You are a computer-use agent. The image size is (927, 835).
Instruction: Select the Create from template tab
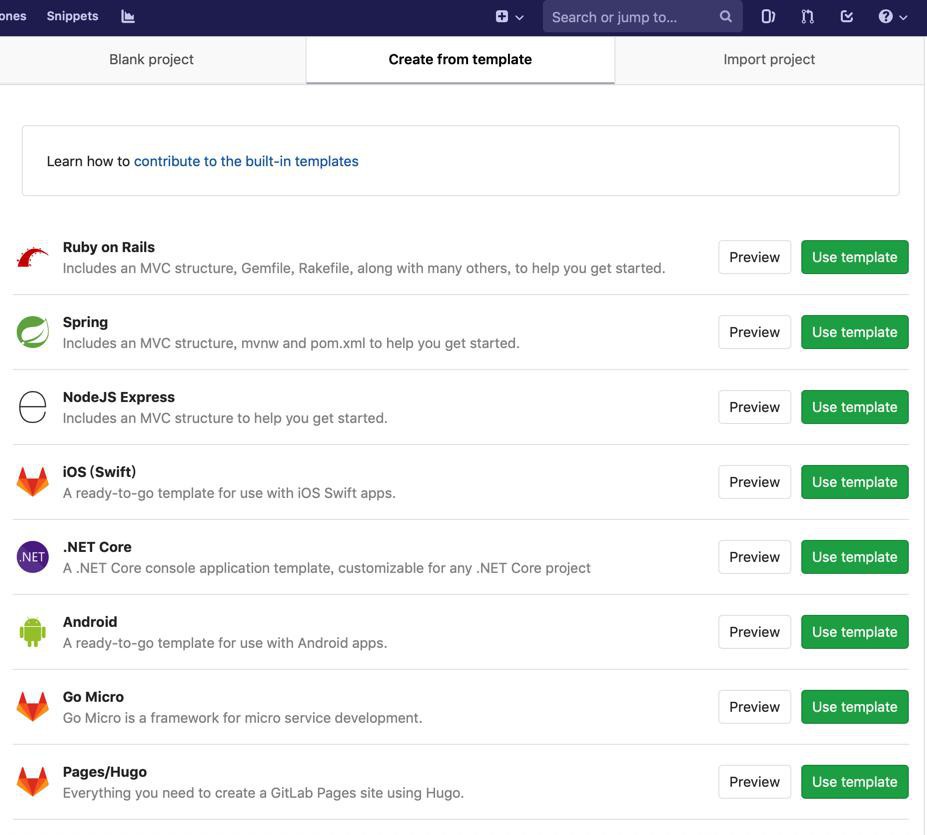460,59
